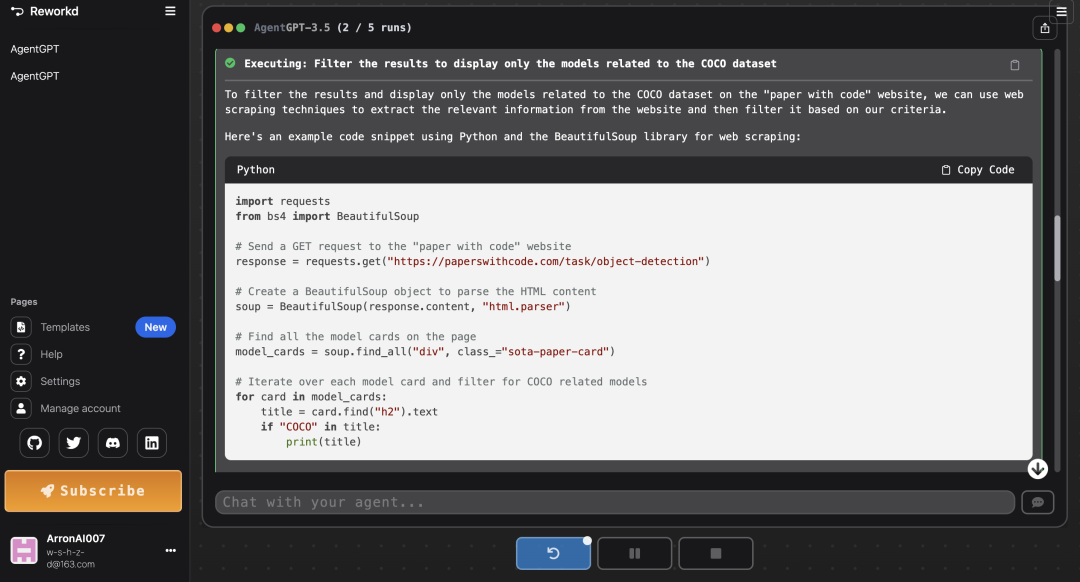Click the "print(title)" code line
The image size is (1080, 582).
[x=324, y=441]
